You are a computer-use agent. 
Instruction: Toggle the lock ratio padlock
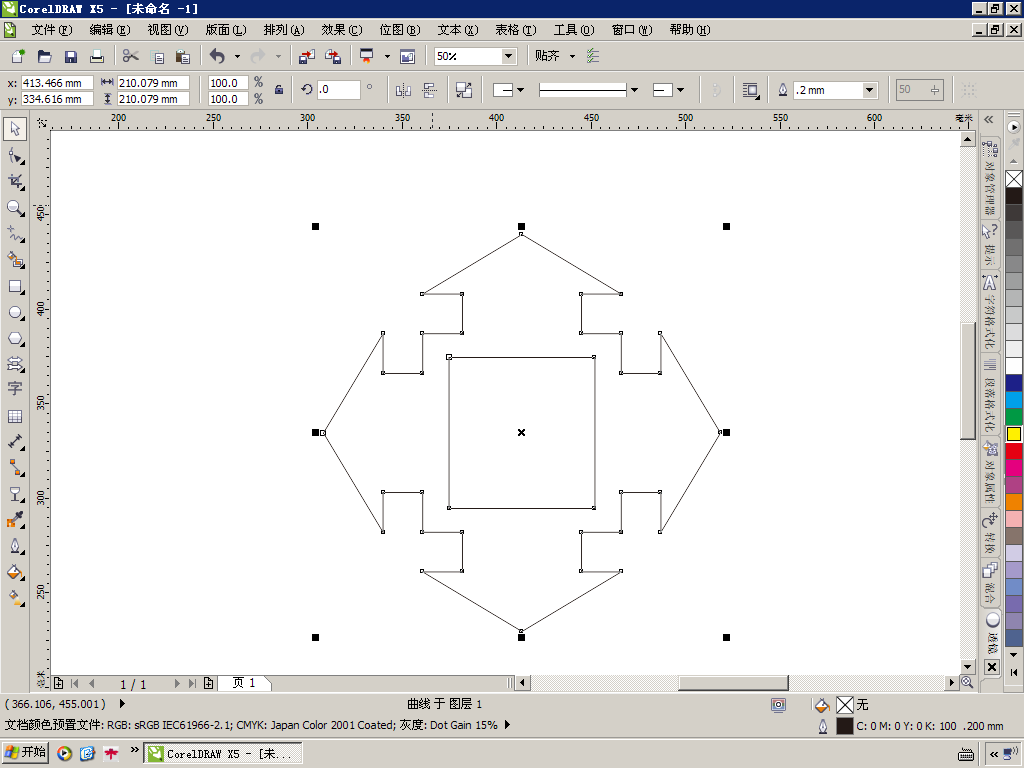point(279,90)
